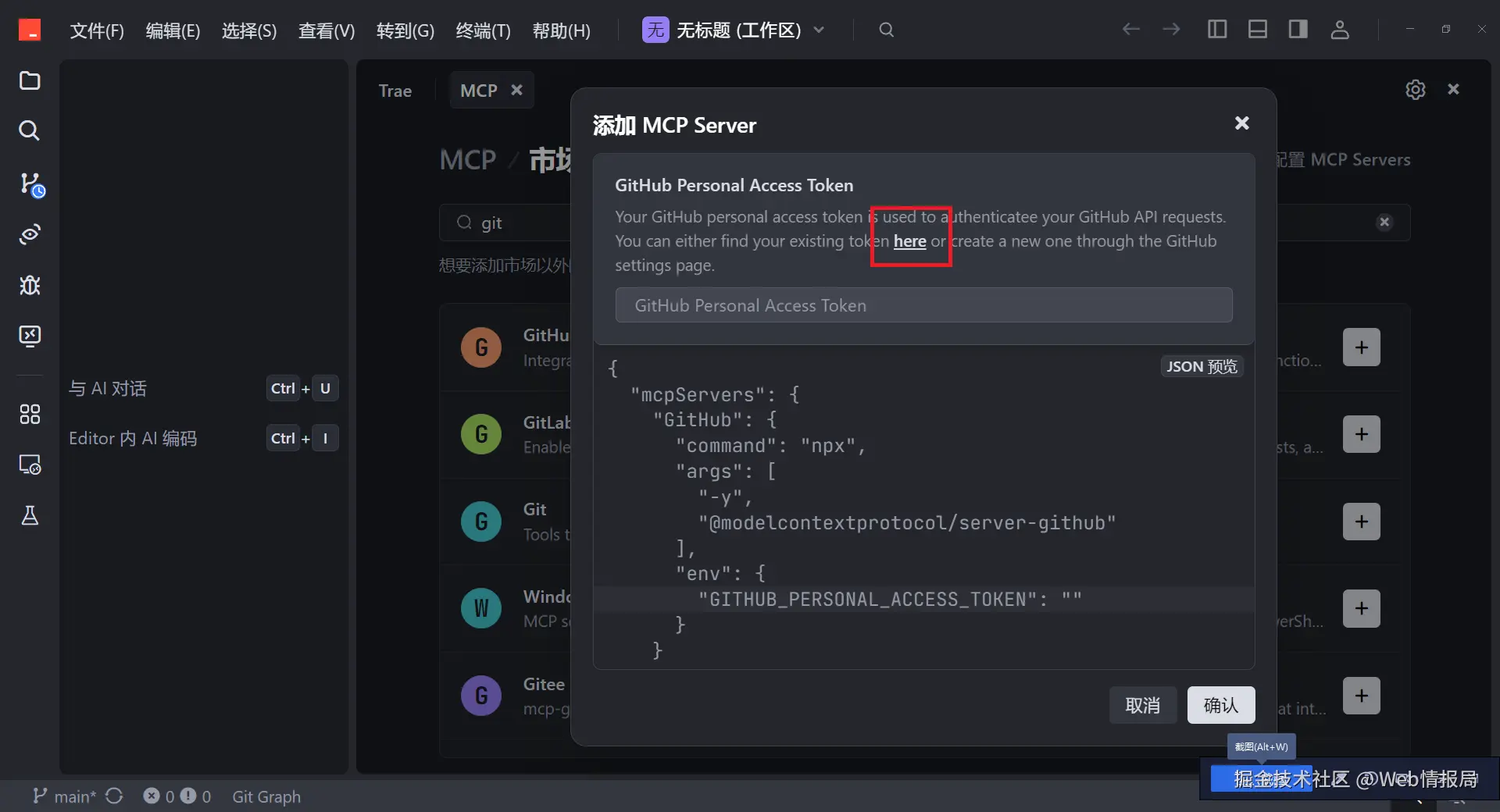The image size is (1500, 812).
Task: Focus the GitHub Personal Access Token field
Action: tap(923, 305)
